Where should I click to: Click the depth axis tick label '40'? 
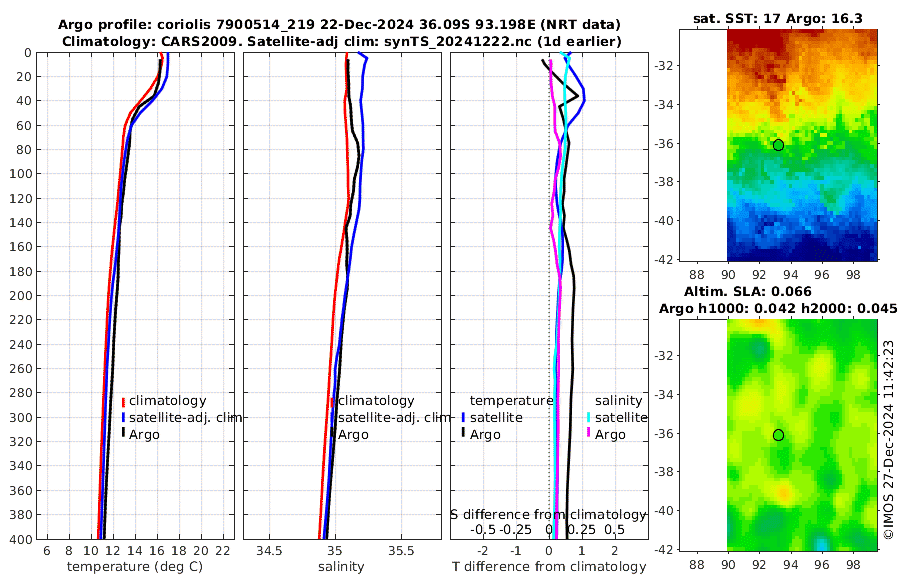(24, 100)
